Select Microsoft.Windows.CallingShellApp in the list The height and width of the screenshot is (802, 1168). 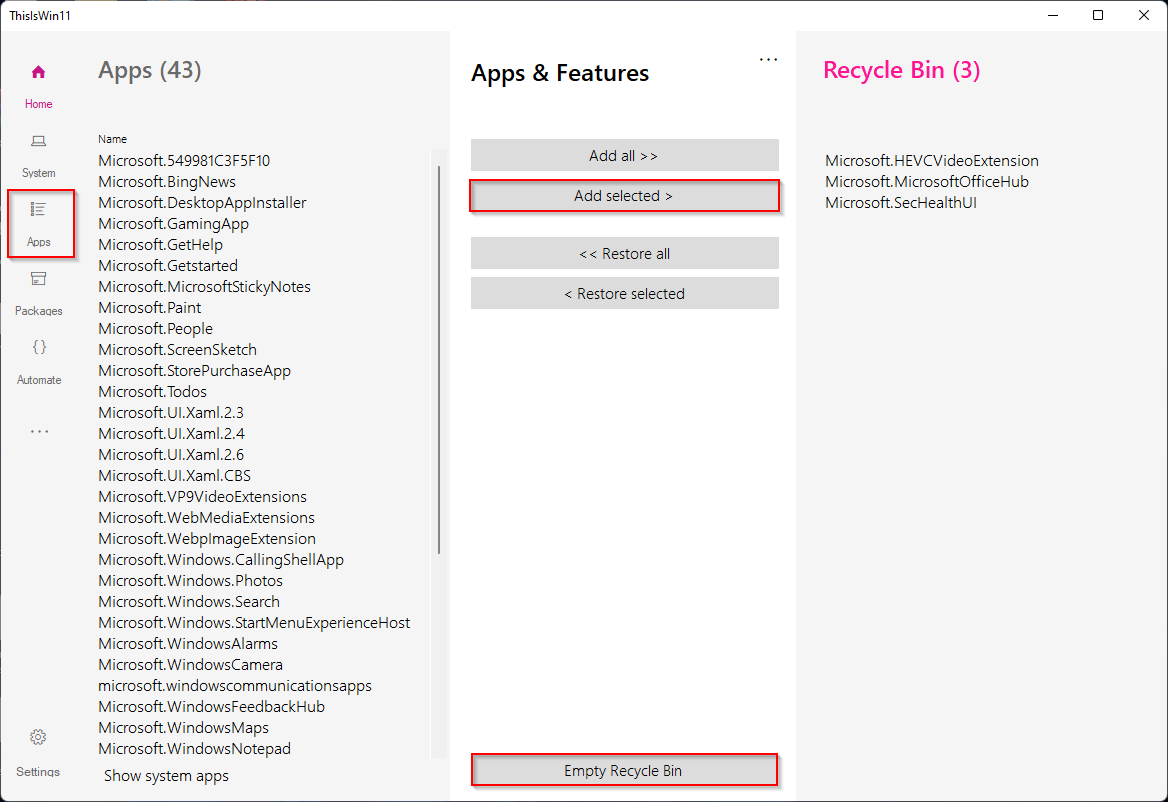[x=220, y=559]
